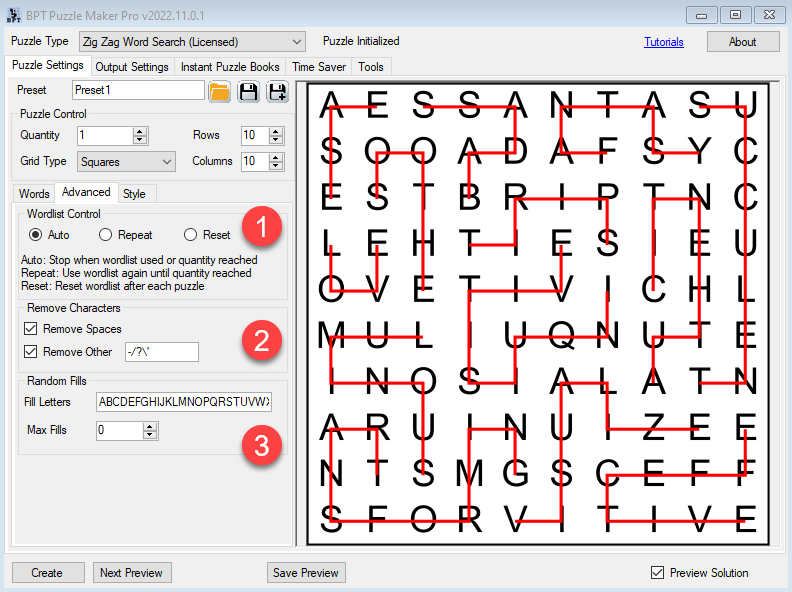Click the Next Preview button
Viewport: 792px width, 592px height.
point(132,573)
